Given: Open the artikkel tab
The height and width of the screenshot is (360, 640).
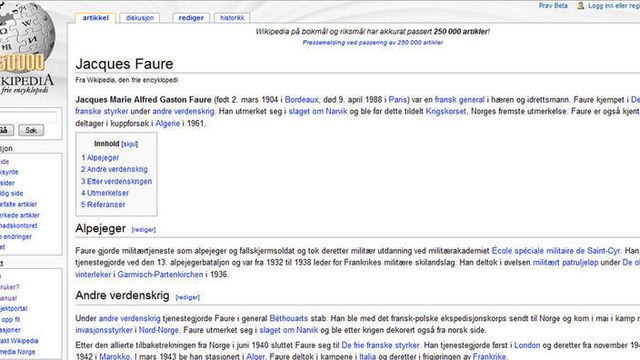Looking at the screenshot, I should click(96, 18).
